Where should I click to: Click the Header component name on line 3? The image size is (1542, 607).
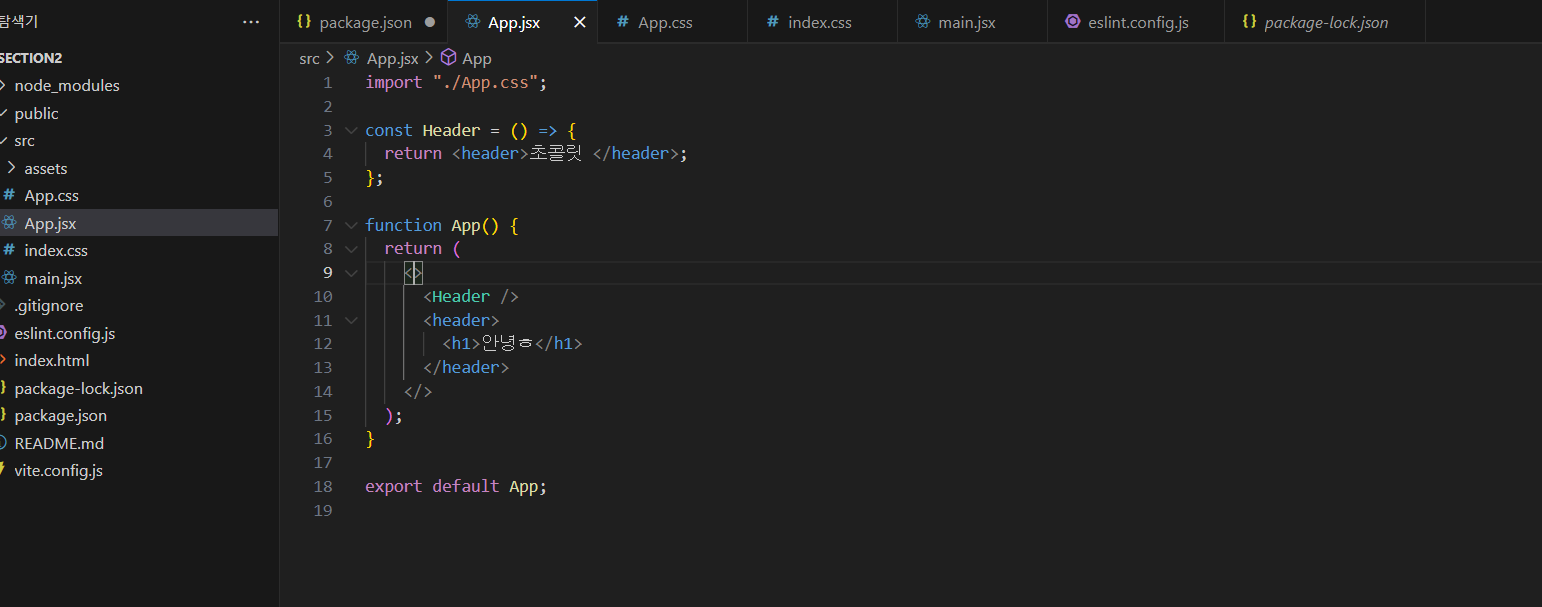(x=451, y=130)
